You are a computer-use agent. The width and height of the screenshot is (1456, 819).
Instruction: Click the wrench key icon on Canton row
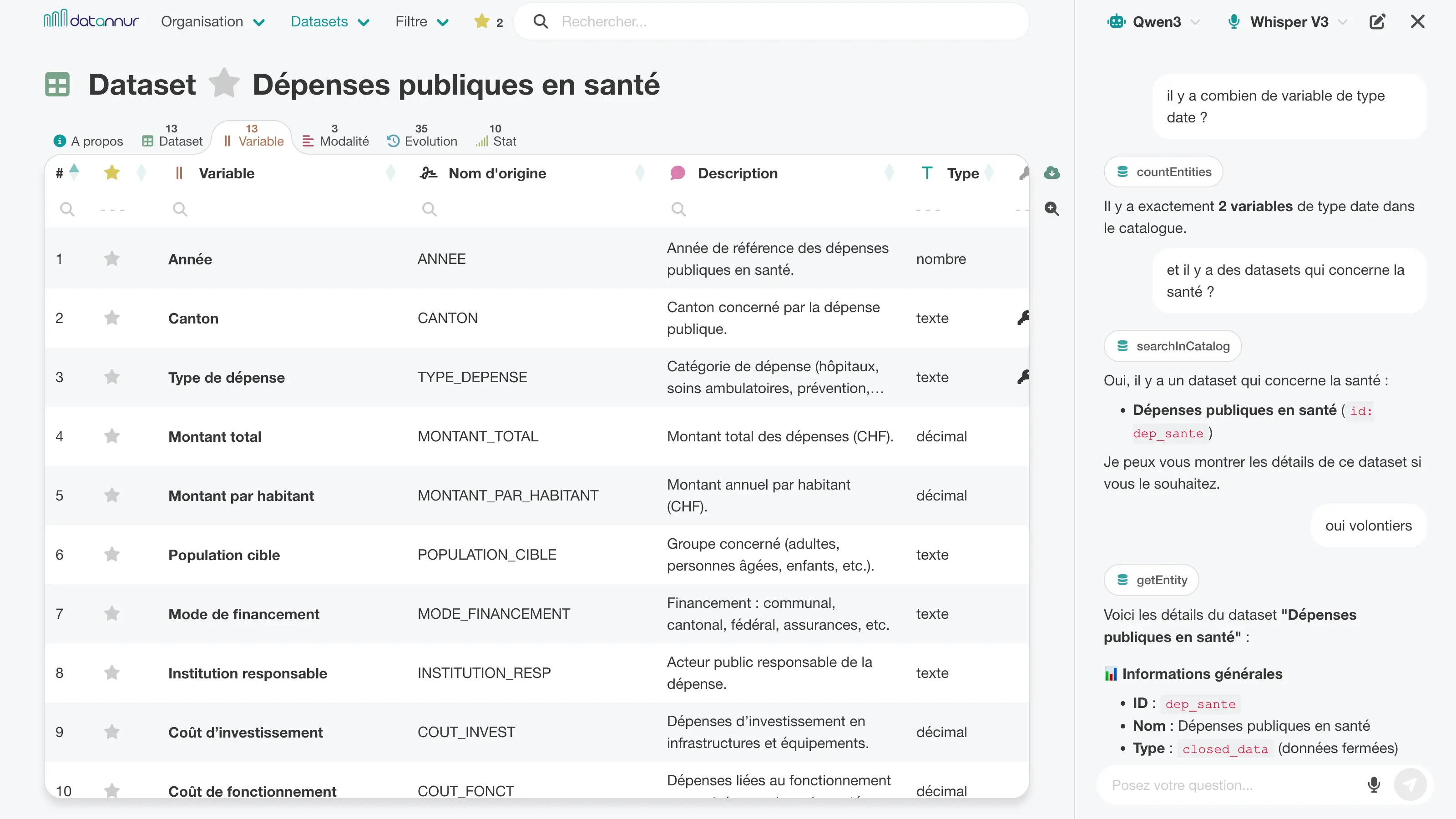[x=1023, y=318]
